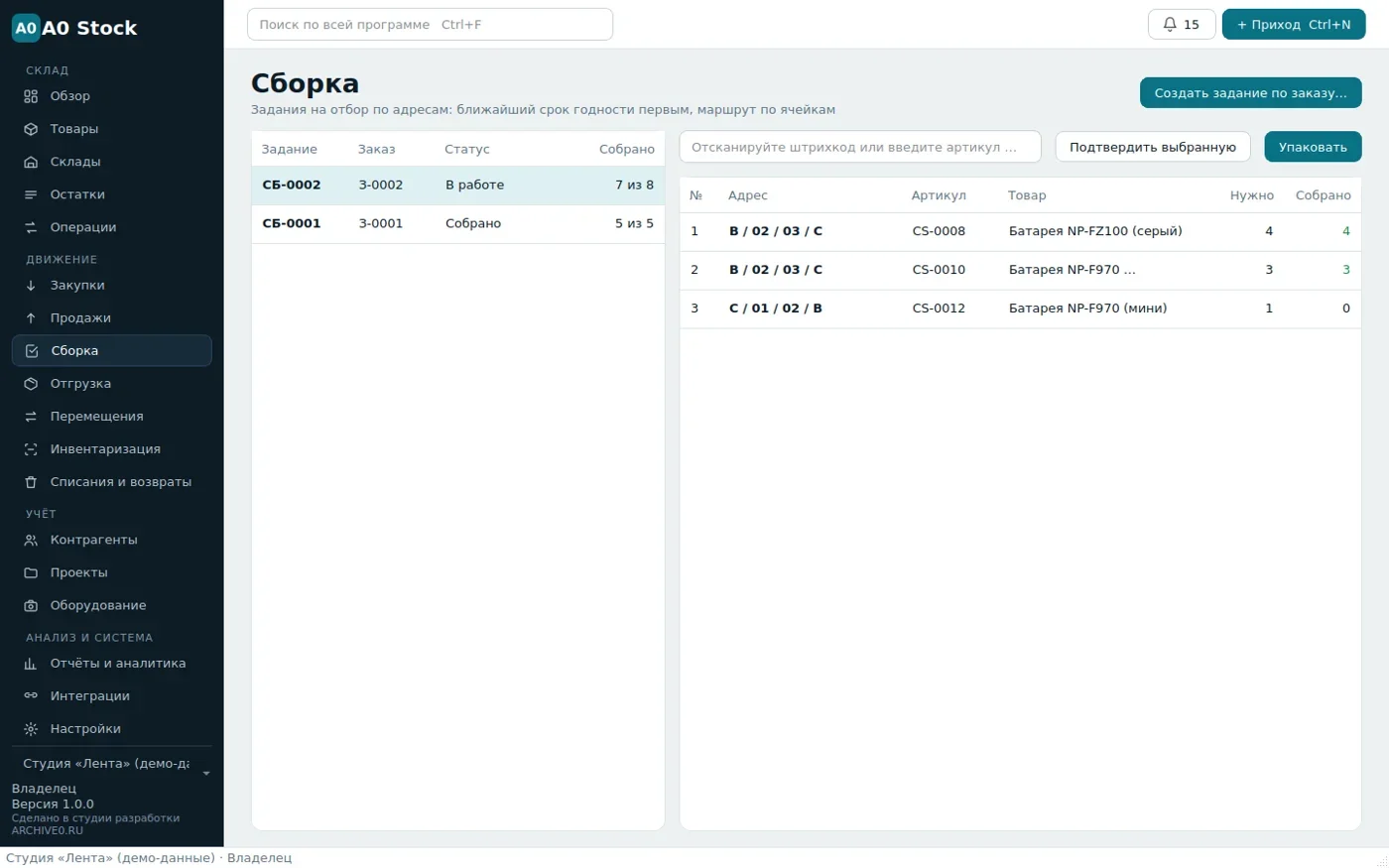Click the ARCHIVE0.RU footer link
Viewport: 1389px width, 868px height.
pyautogui.click(x=48, y=831)
